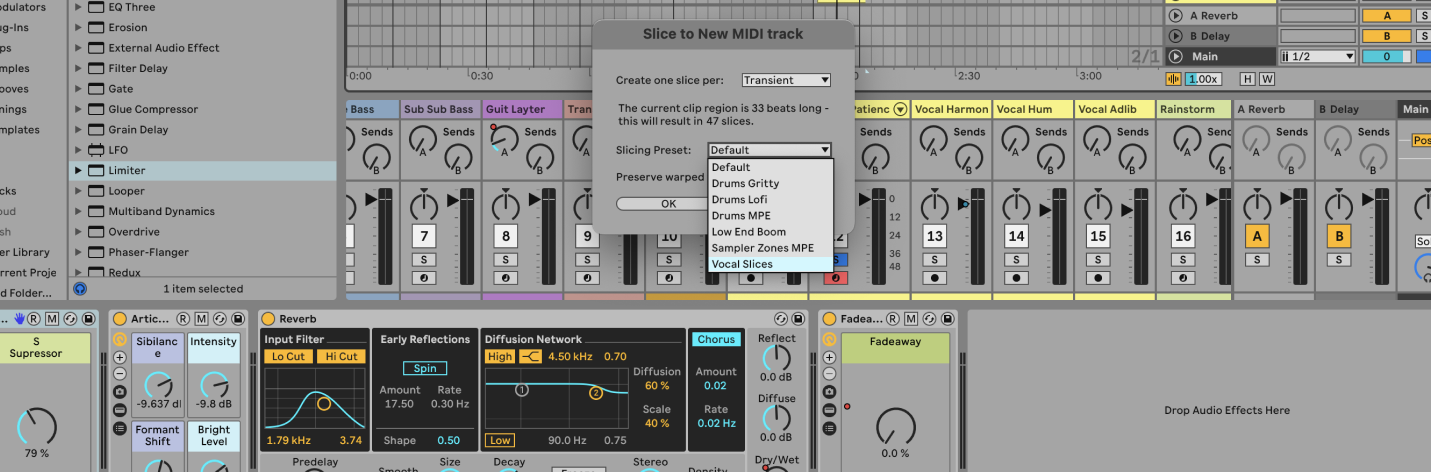Select Vocal Slices slicing preset
This screenshot has height=472, width=1431.
(770, 264)
